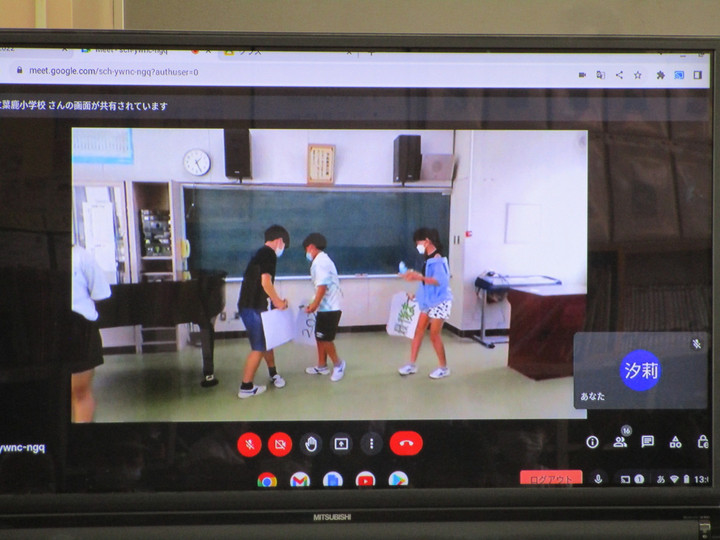Open the activities shapes icon
The height and width of the screenshot is (540, 720).
tap(675, 442)
